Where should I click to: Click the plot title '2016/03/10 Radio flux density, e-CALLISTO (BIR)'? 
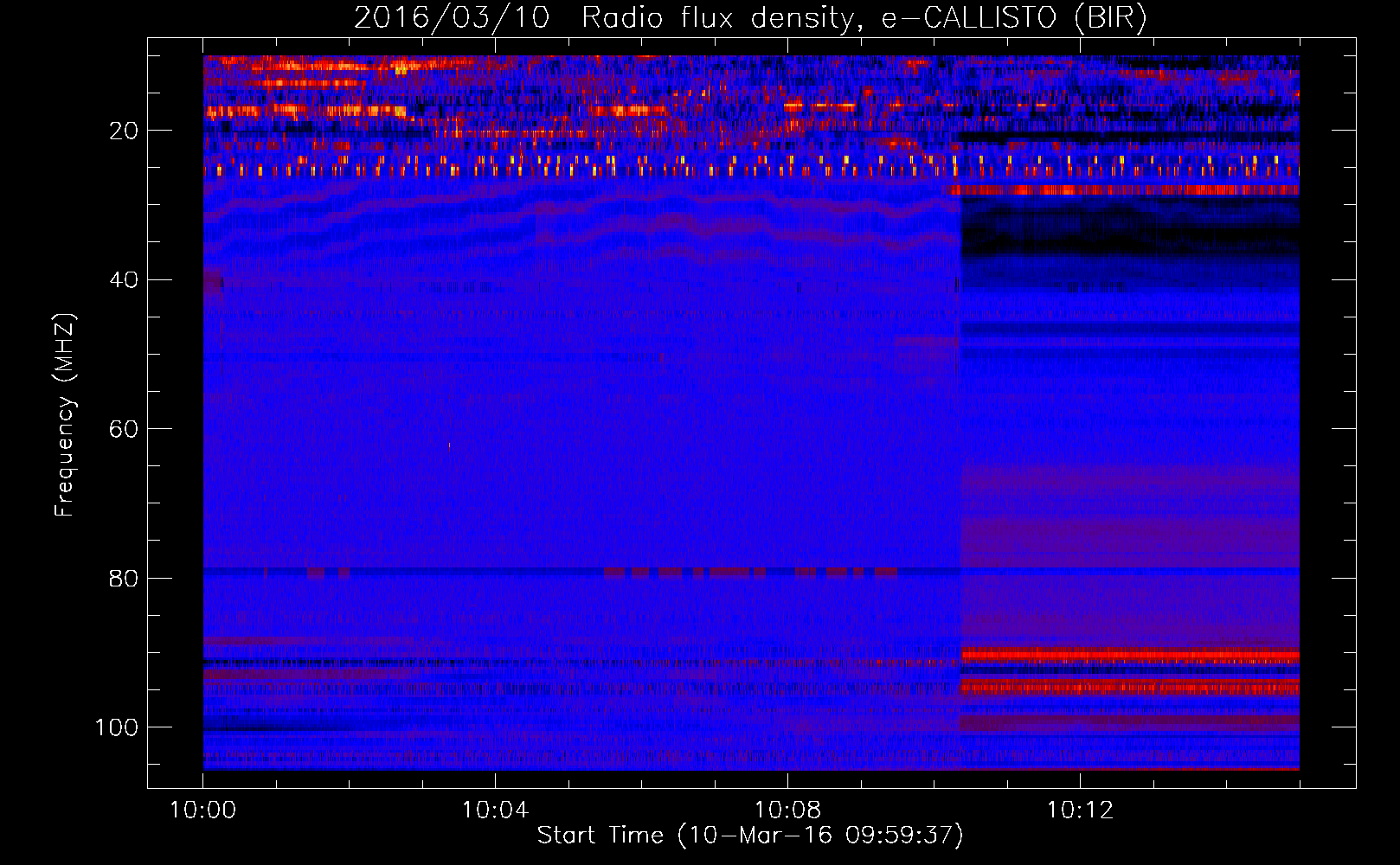coord(750,18)
